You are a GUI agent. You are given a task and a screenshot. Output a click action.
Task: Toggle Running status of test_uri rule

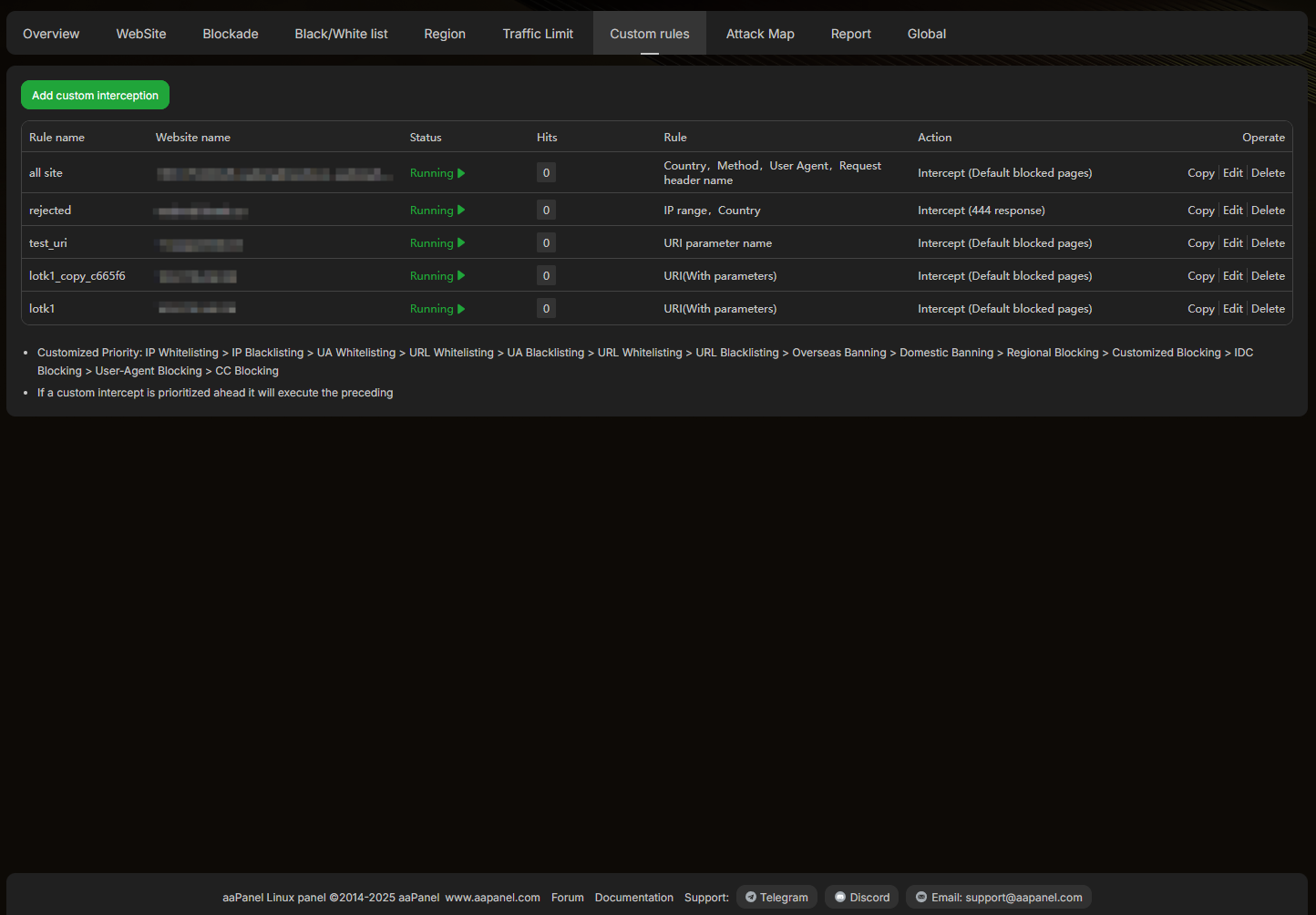click(x=437, y=243)
